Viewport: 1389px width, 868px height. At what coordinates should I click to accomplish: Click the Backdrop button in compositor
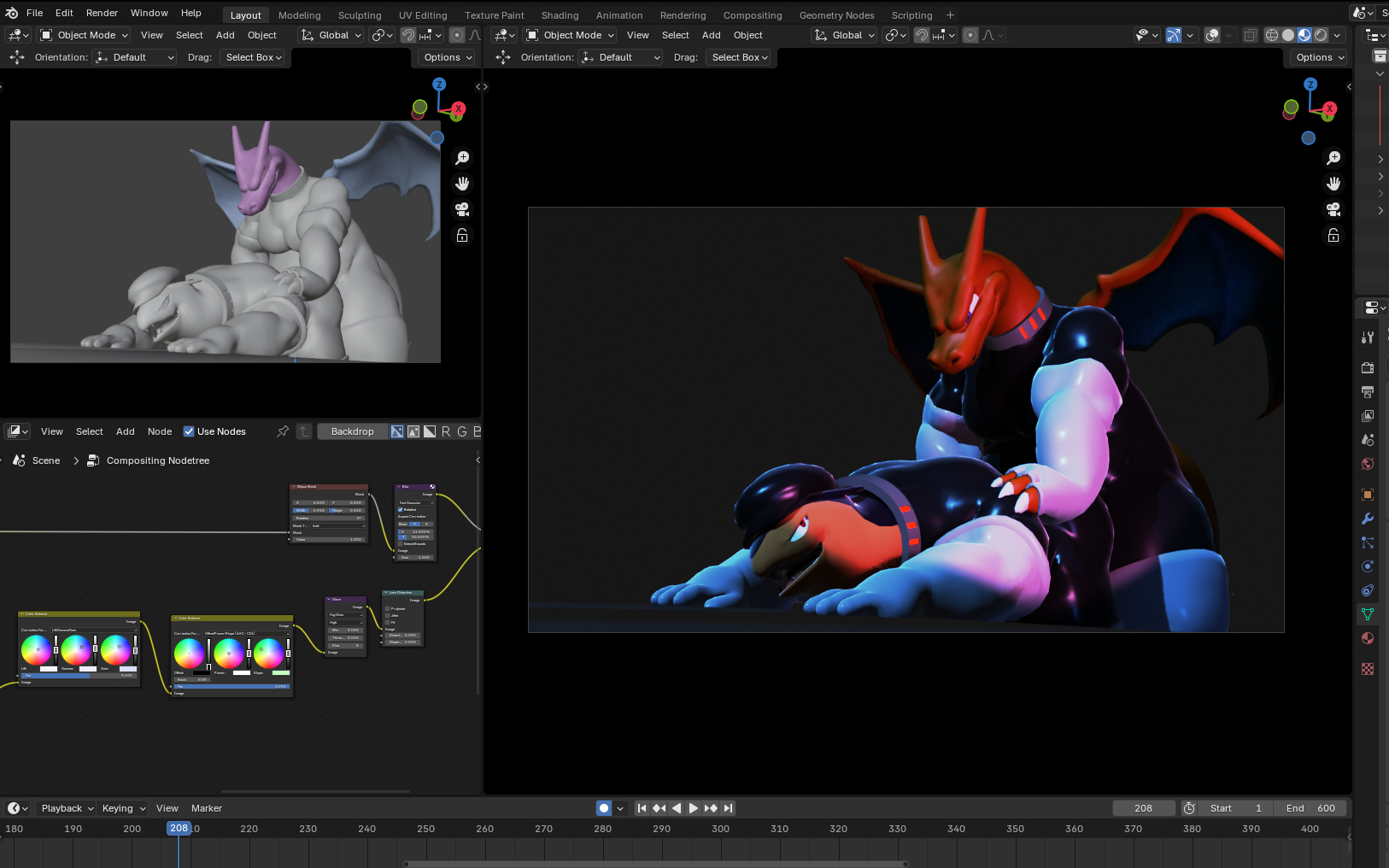(352, 431)
